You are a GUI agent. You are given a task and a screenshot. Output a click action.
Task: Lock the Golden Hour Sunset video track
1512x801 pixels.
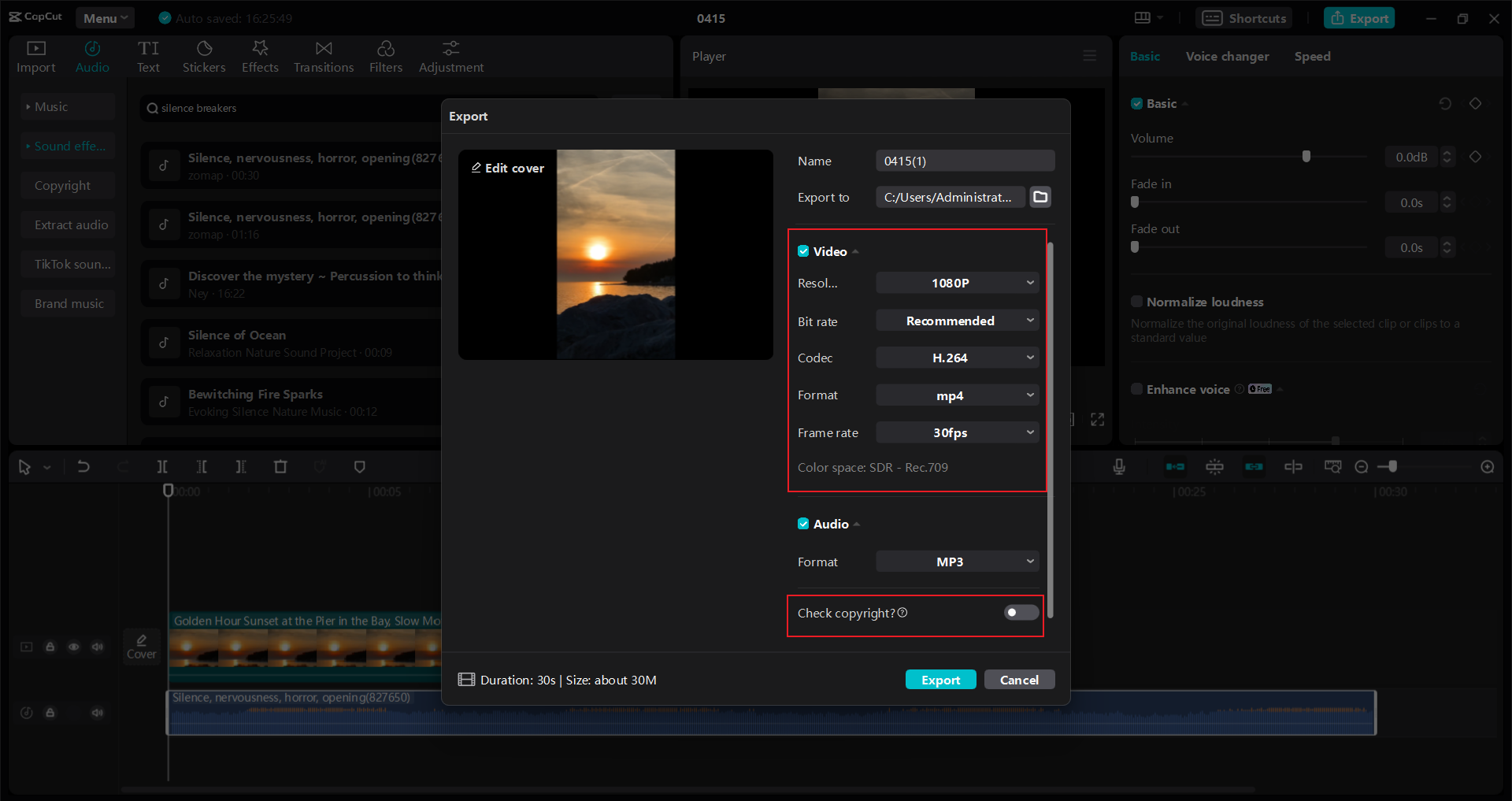pos(50,646)
